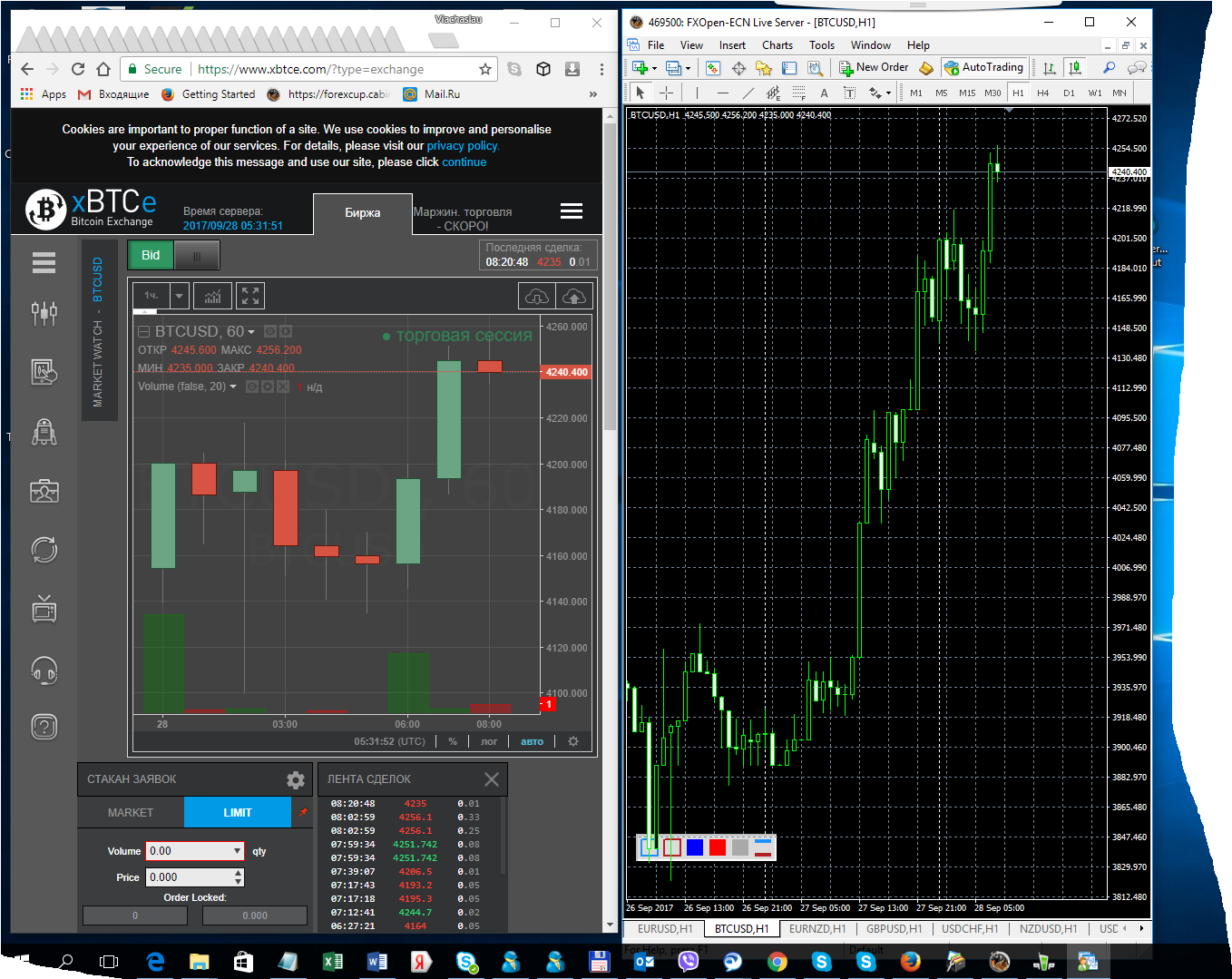Select the M15 timeframe button in MetaTrader
This screenshot has height=979, width=1232.
(x=967, y=93)
